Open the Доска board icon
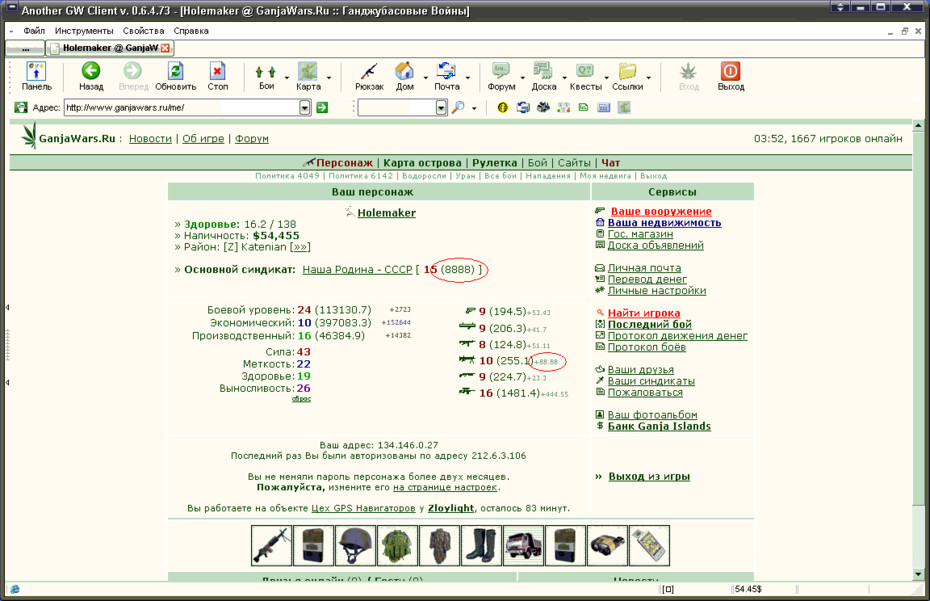Screen dimensions: 930x601 pos(544,77)
